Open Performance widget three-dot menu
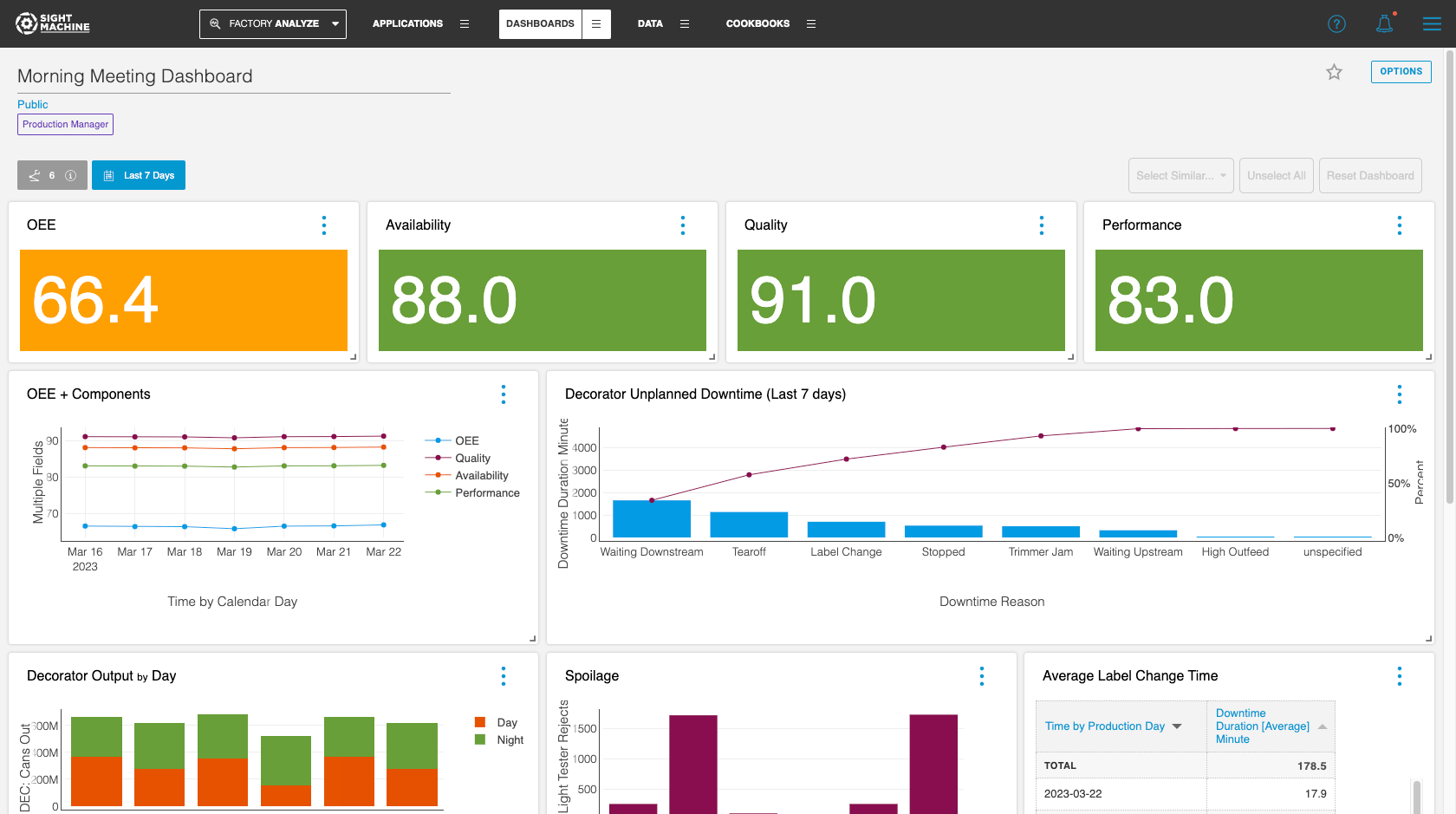 point(1400,225)
